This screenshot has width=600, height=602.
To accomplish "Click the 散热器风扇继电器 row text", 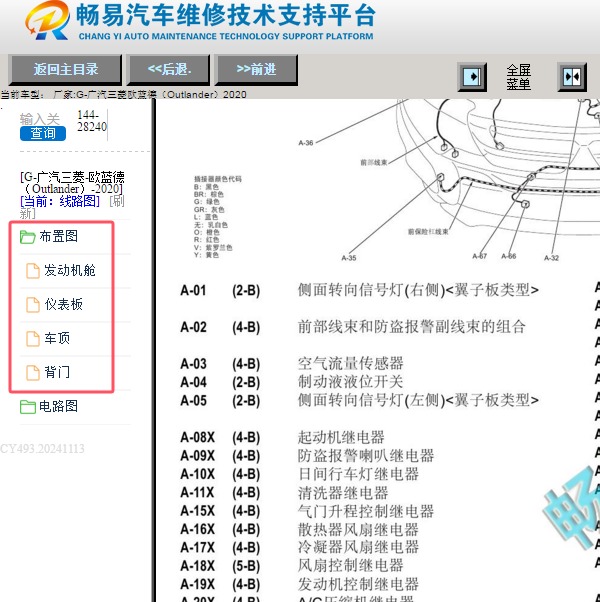I will [x=358, y=529].
